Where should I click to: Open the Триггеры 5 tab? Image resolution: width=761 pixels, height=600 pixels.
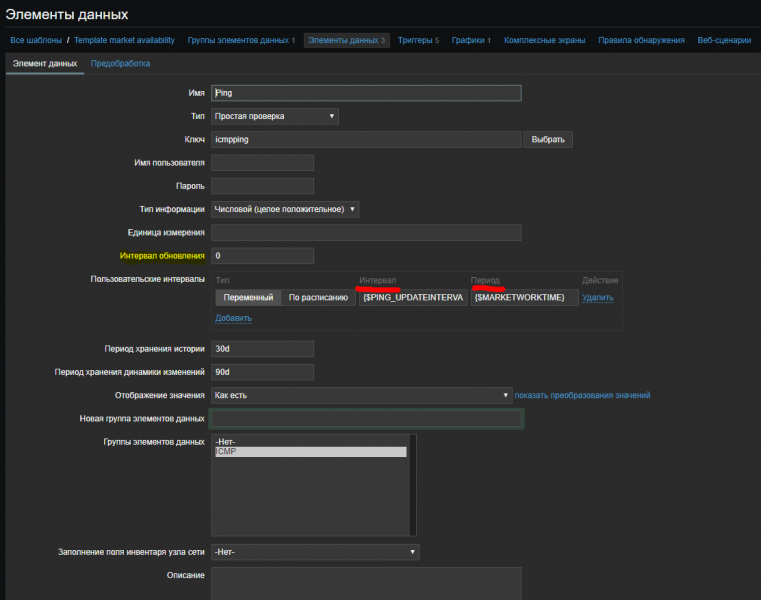[418, 40]
